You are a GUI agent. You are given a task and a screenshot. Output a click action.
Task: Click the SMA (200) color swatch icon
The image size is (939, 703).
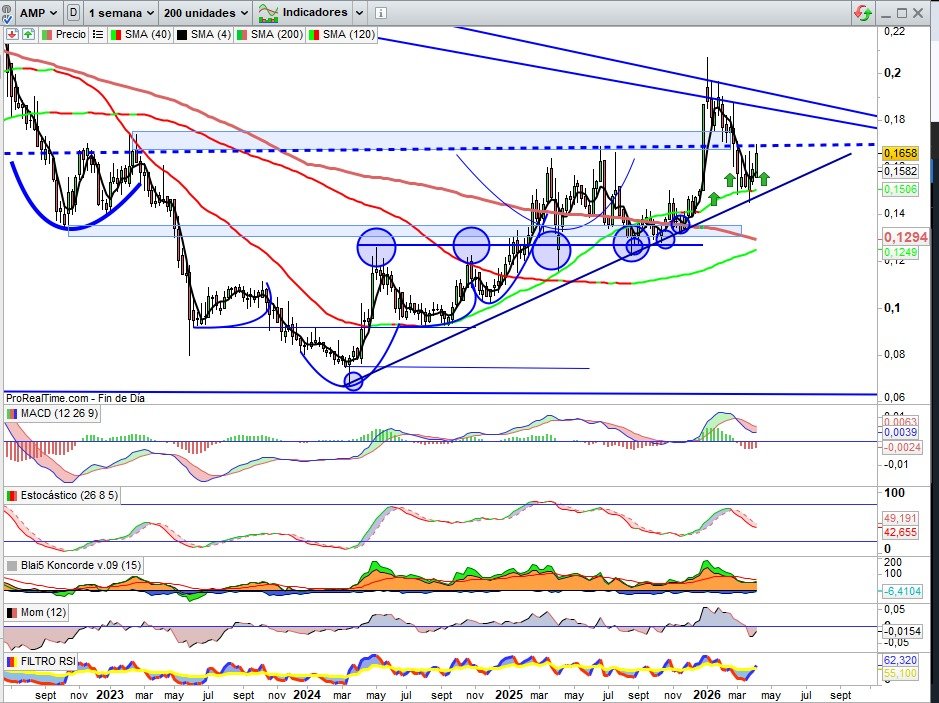(243, 35)
